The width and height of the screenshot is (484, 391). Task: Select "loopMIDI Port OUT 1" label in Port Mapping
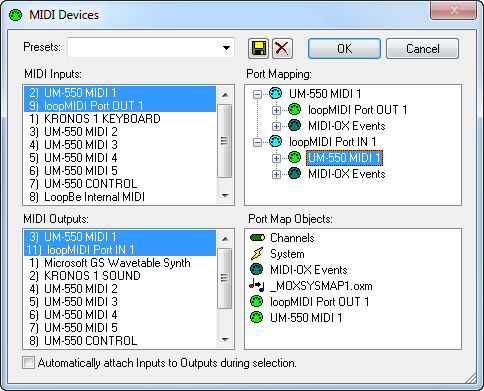pos(357,110)
